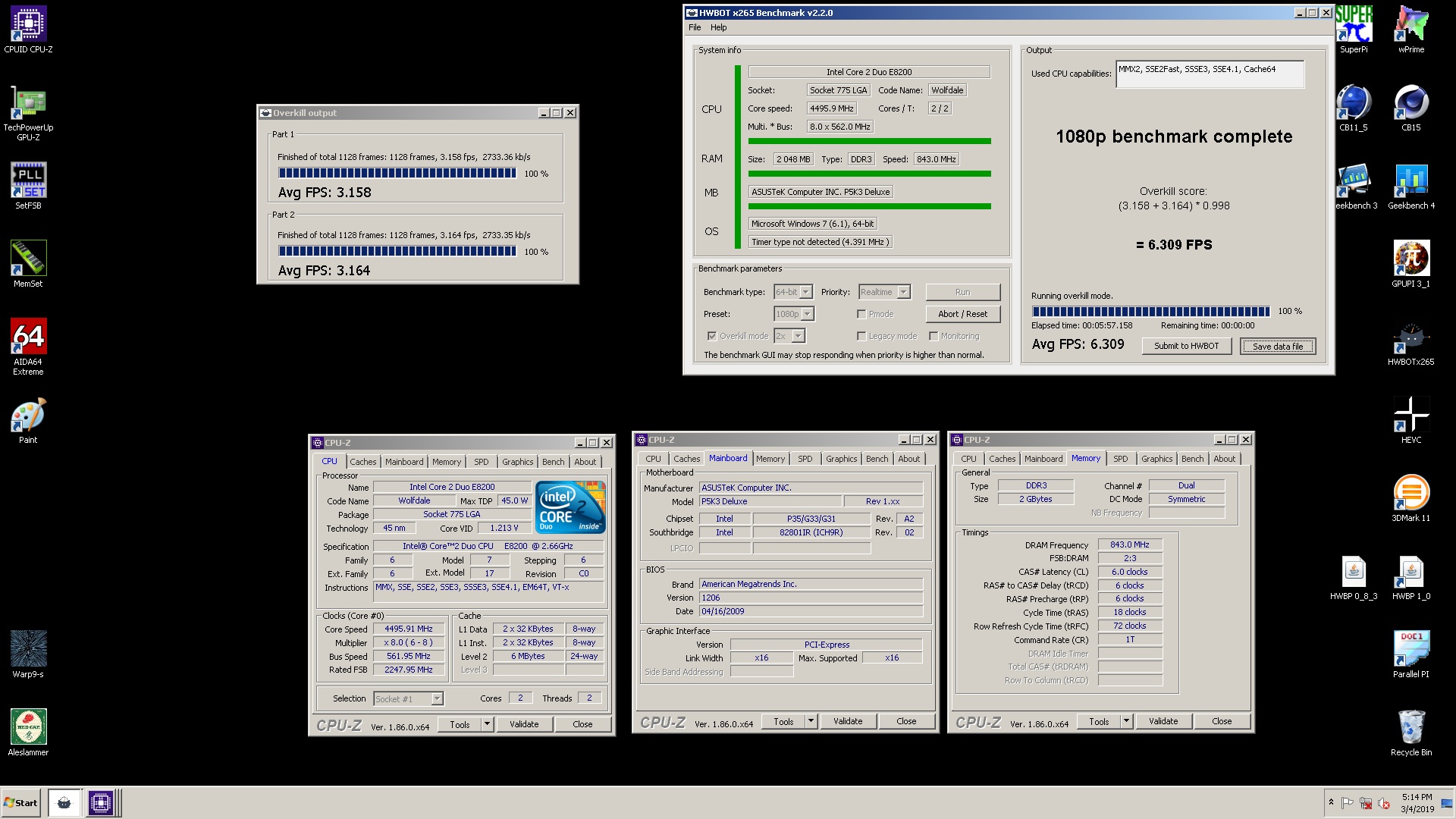
Task: Click the Abort / Reset button
Action: coord(962,314)
